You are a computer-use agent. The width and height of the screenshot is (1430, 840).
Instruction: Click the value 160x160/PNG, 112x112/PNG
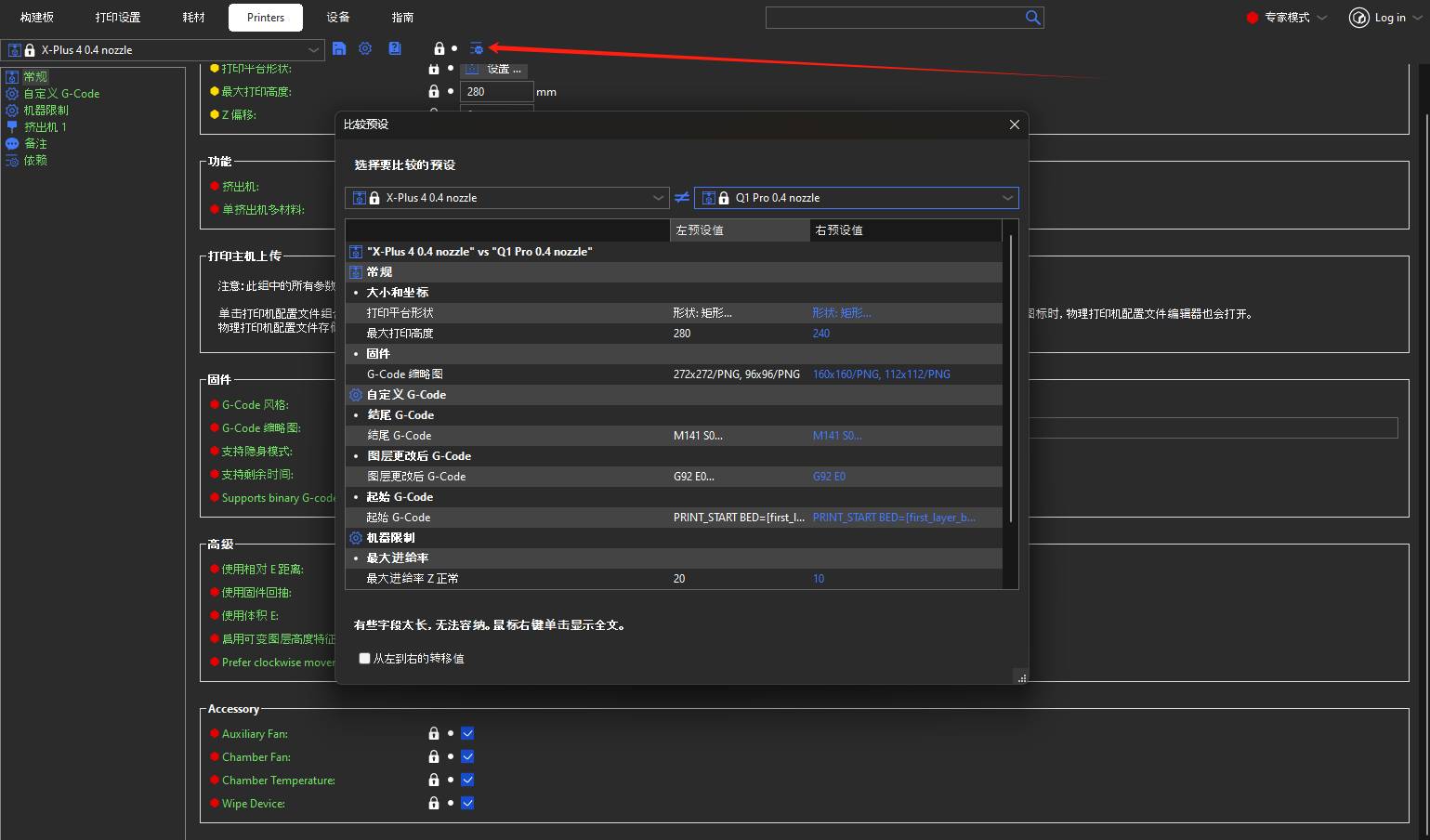[882, 374]
